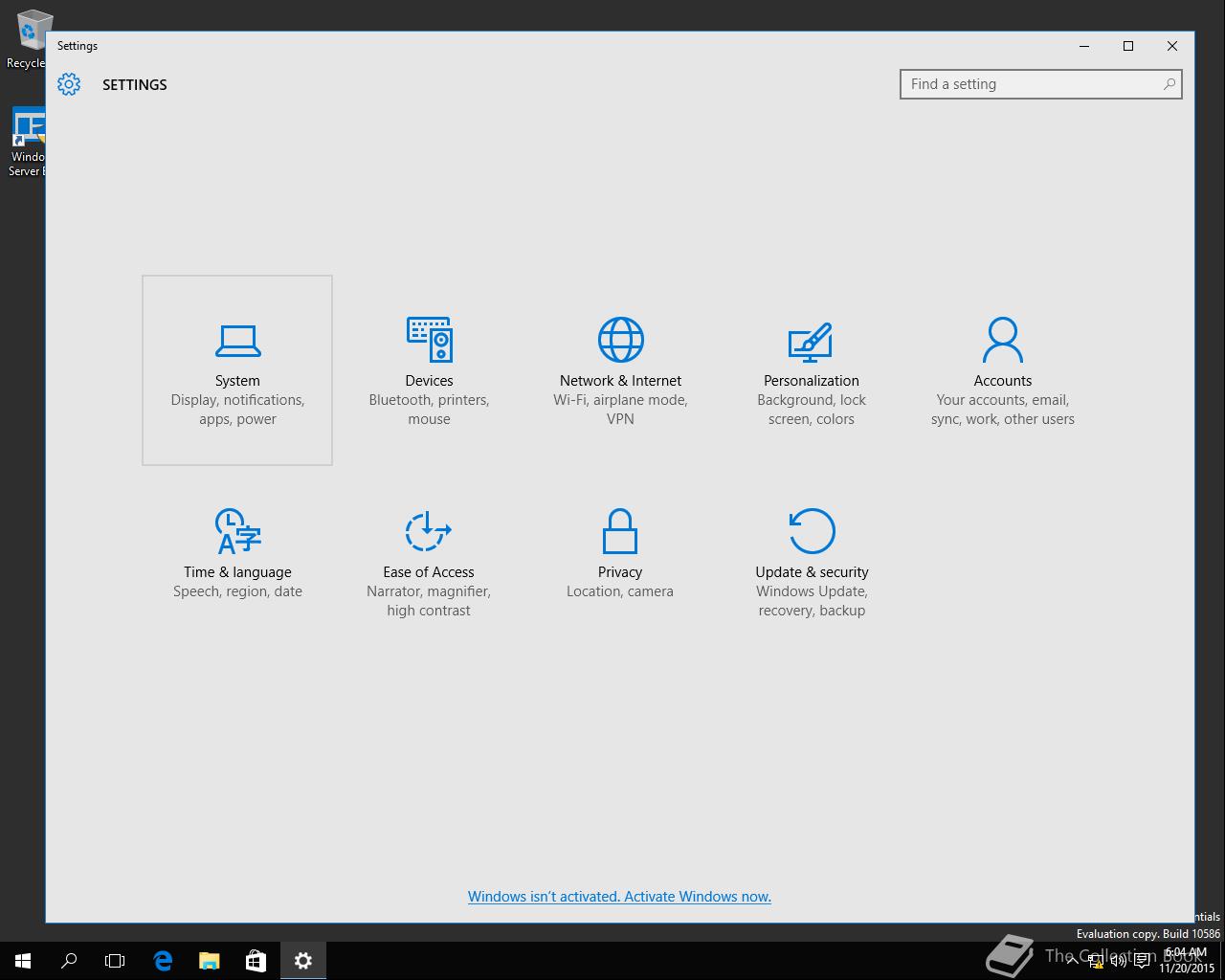
Task: Open the Store from the taskbar
Action: 256,961
